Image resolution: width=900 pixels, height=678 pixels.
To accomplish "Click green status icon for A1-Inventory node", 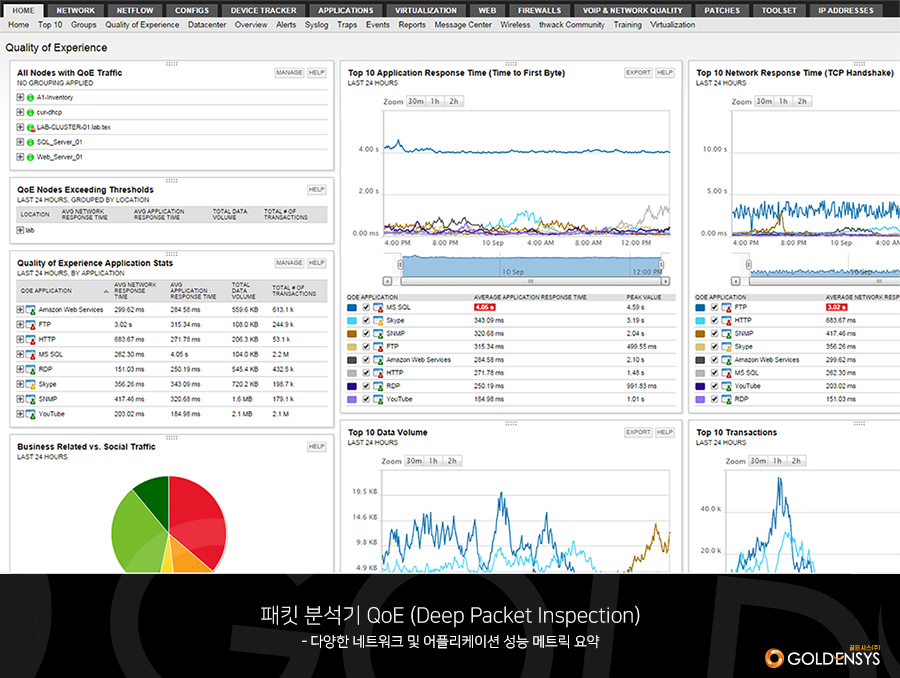I will (30, 98).
